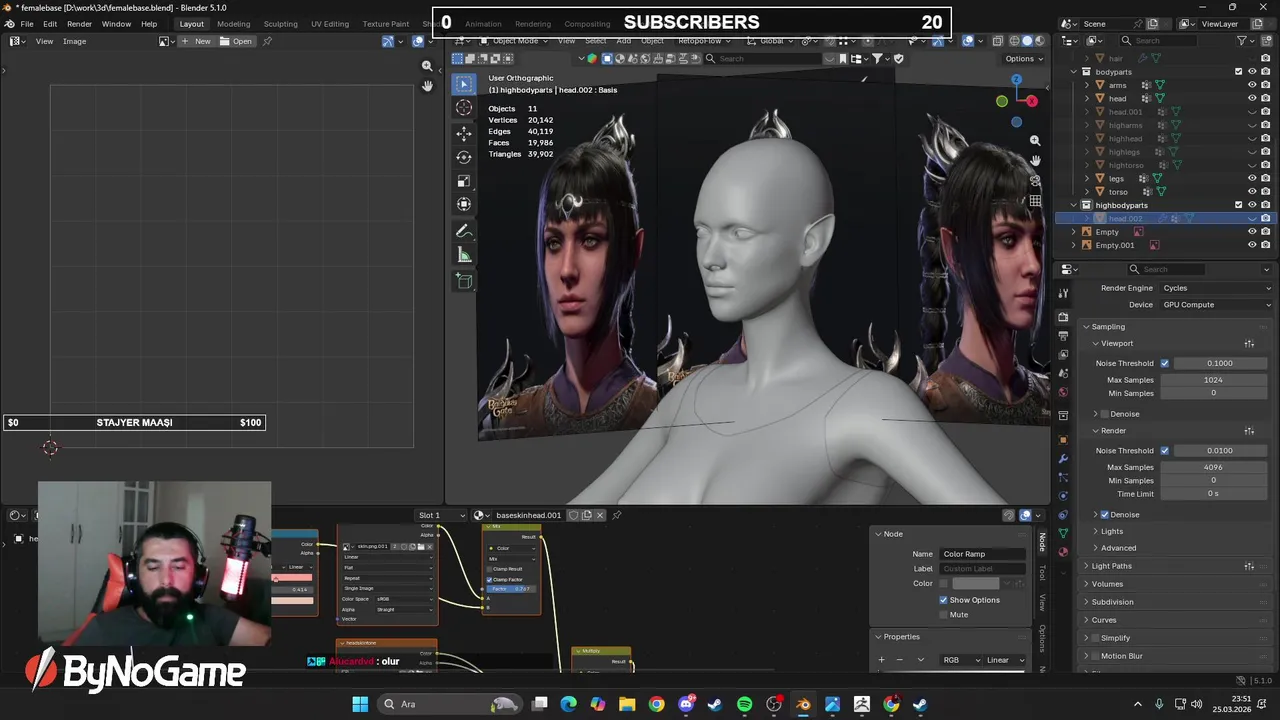The width and height of the screenshot is (1280, 720).
Task: Collapse the Sampling panel
Action: (1108, 327)
